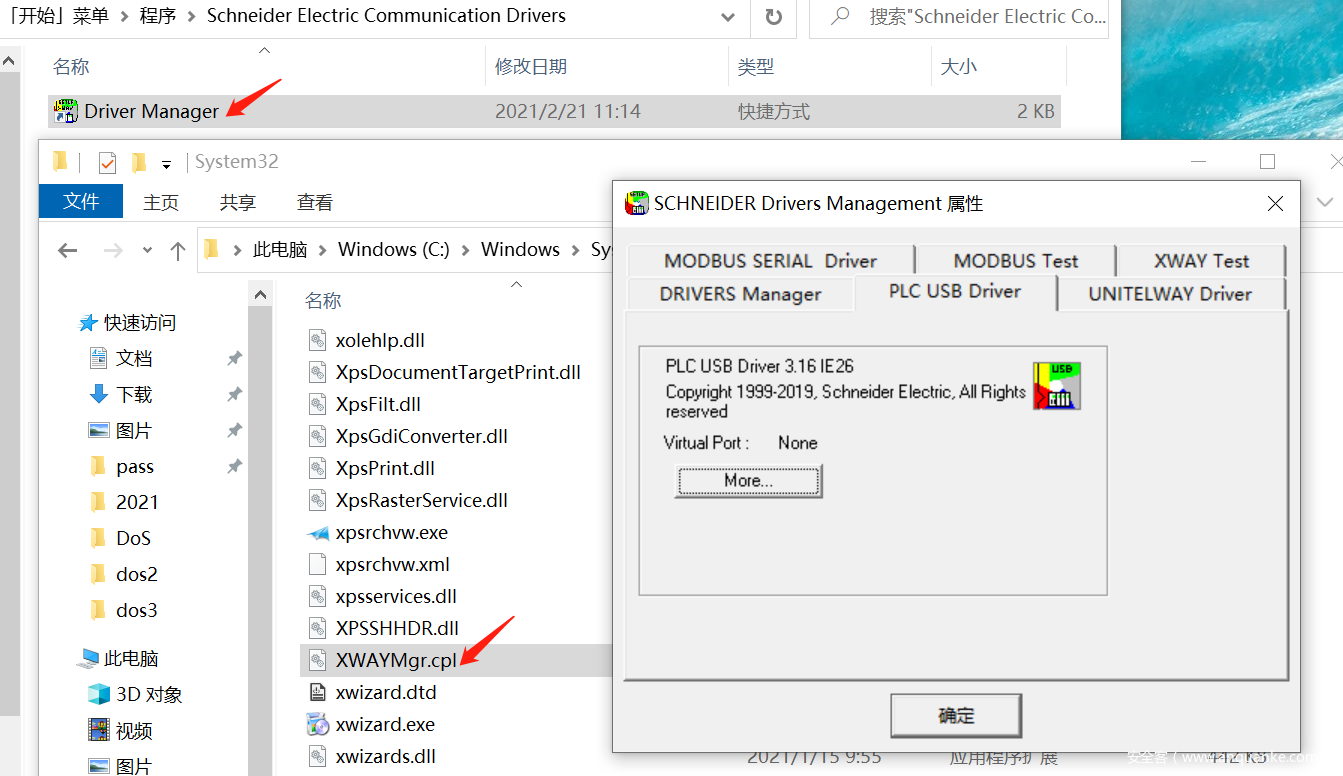The image size is (1343, 776).
Task: Click the PLC USB Driver logo icon
Action: (1056, 386)
